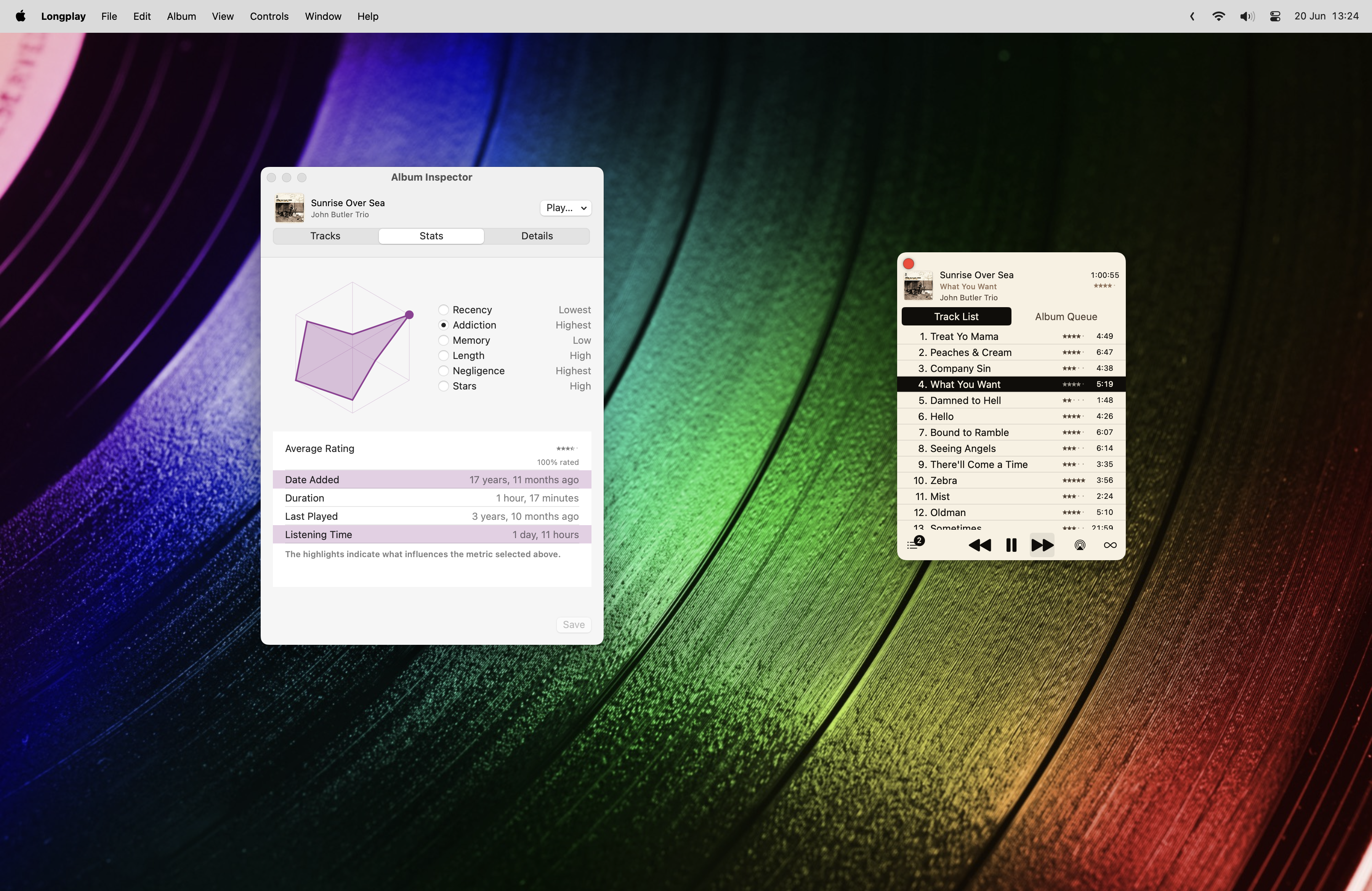Click album artwork in Album Inspector
1372x891 pixels.
click(289, 207)
